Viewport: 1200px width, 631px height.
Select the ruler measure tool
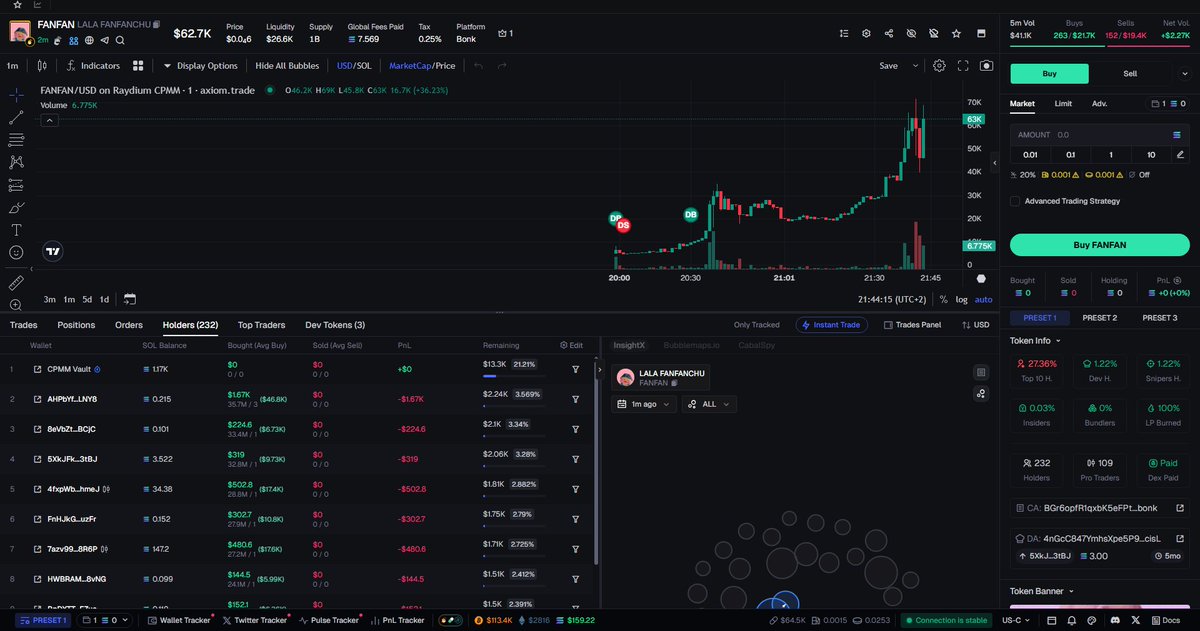(x=17, y=282)
